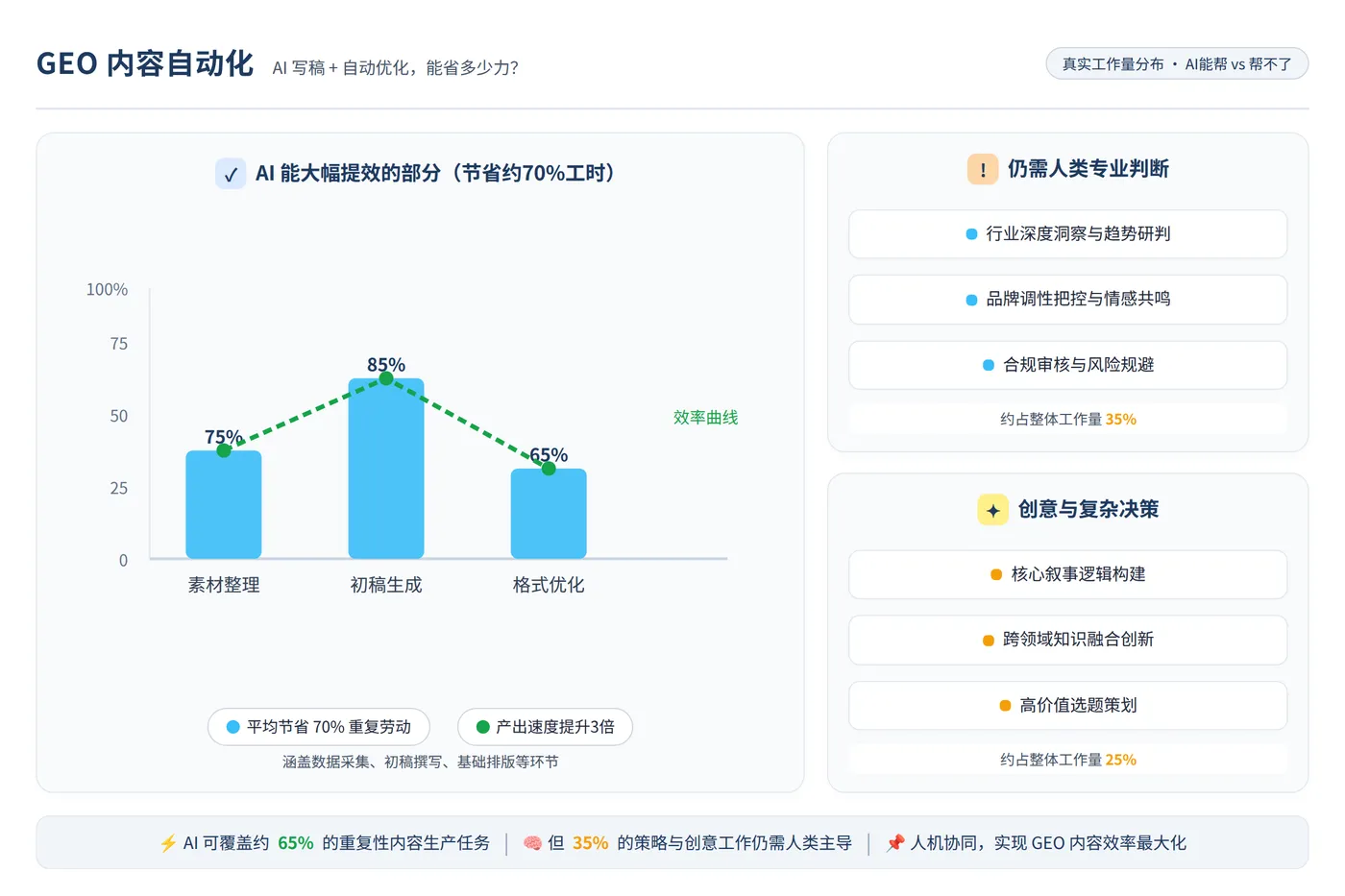Screen dimensions: 1345x896
Task: Click the 涵盖数据采集、初稿撰写、基础排版等环节 caption
Action: point(420,762)
